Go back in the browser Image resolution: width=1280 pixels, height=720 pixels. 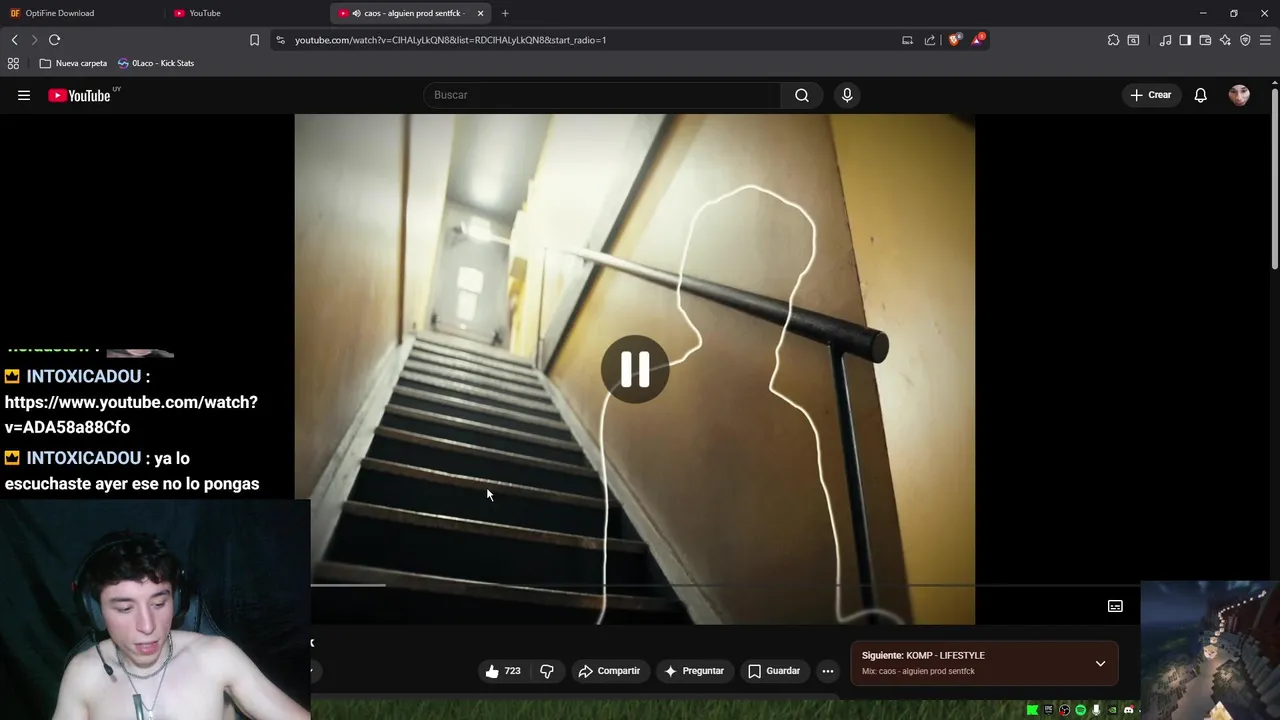point(14,40)
